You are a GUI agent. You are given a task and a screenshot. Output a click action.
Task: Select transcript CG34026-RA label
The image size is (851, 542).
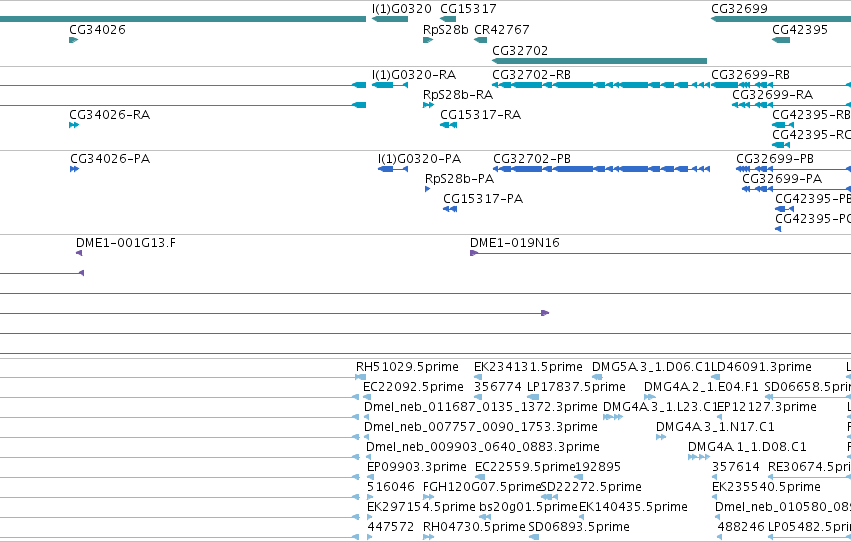pyautogui.click(x=110, y=115)
